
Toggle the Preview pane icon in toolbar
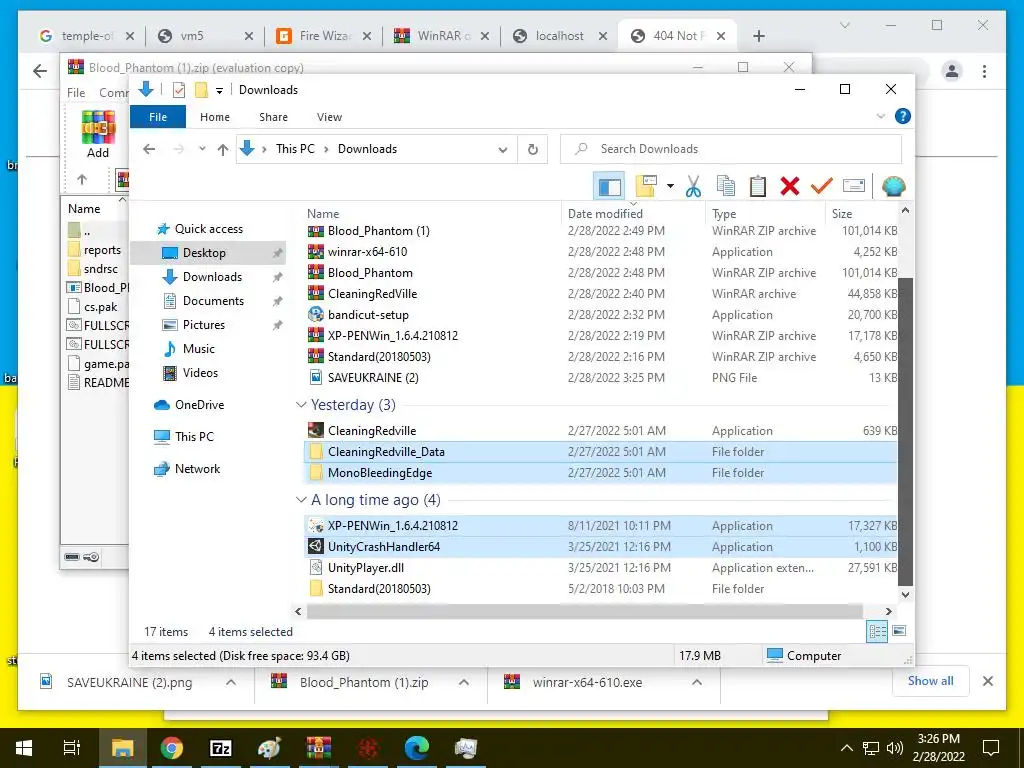click(x=609, y=186)
